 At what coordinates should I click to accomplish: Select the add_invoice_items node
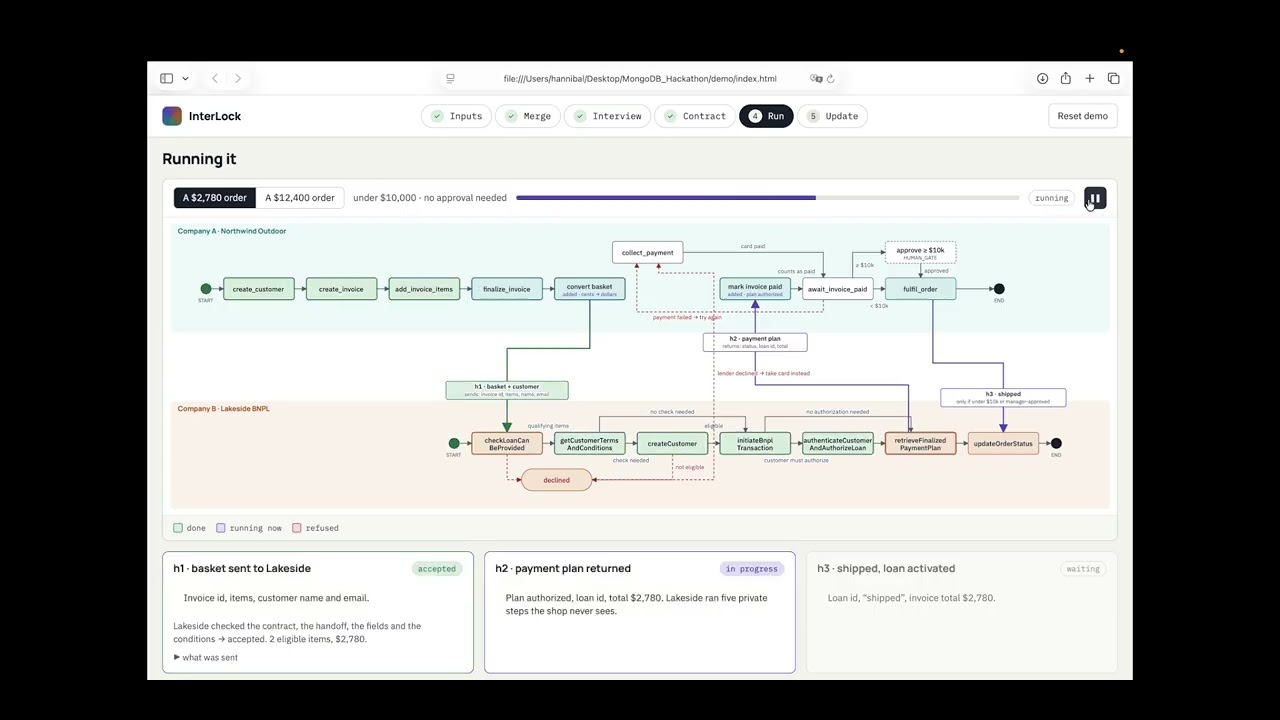pyautogui.click(x=424, y=289)
